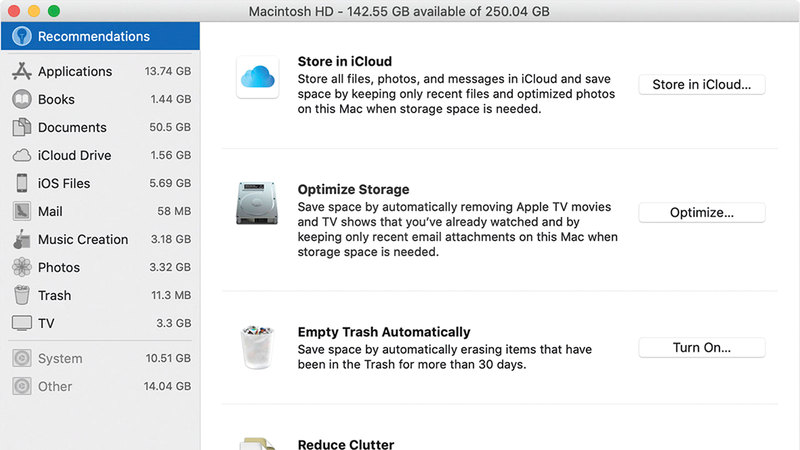The height and width of the screenshot is (450, 800).
Task: Click the TV monitor icon
Action: pyautogui.click(x=21, y=324)
